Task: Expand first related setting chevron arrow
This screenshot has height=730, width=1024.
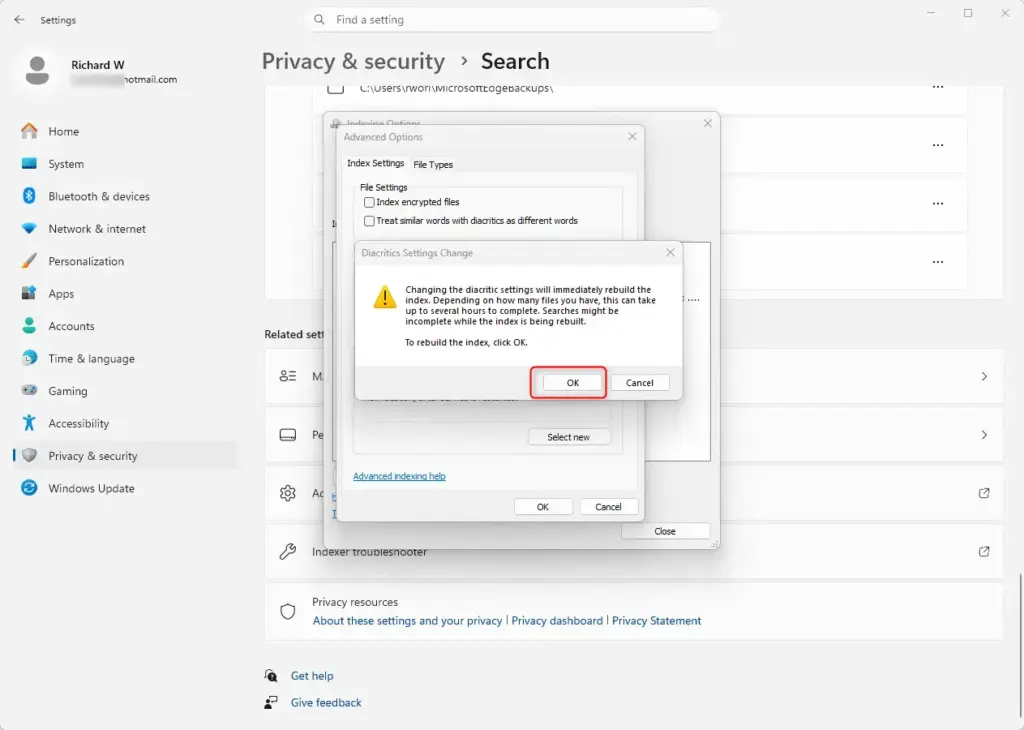Action: point(984,376)
